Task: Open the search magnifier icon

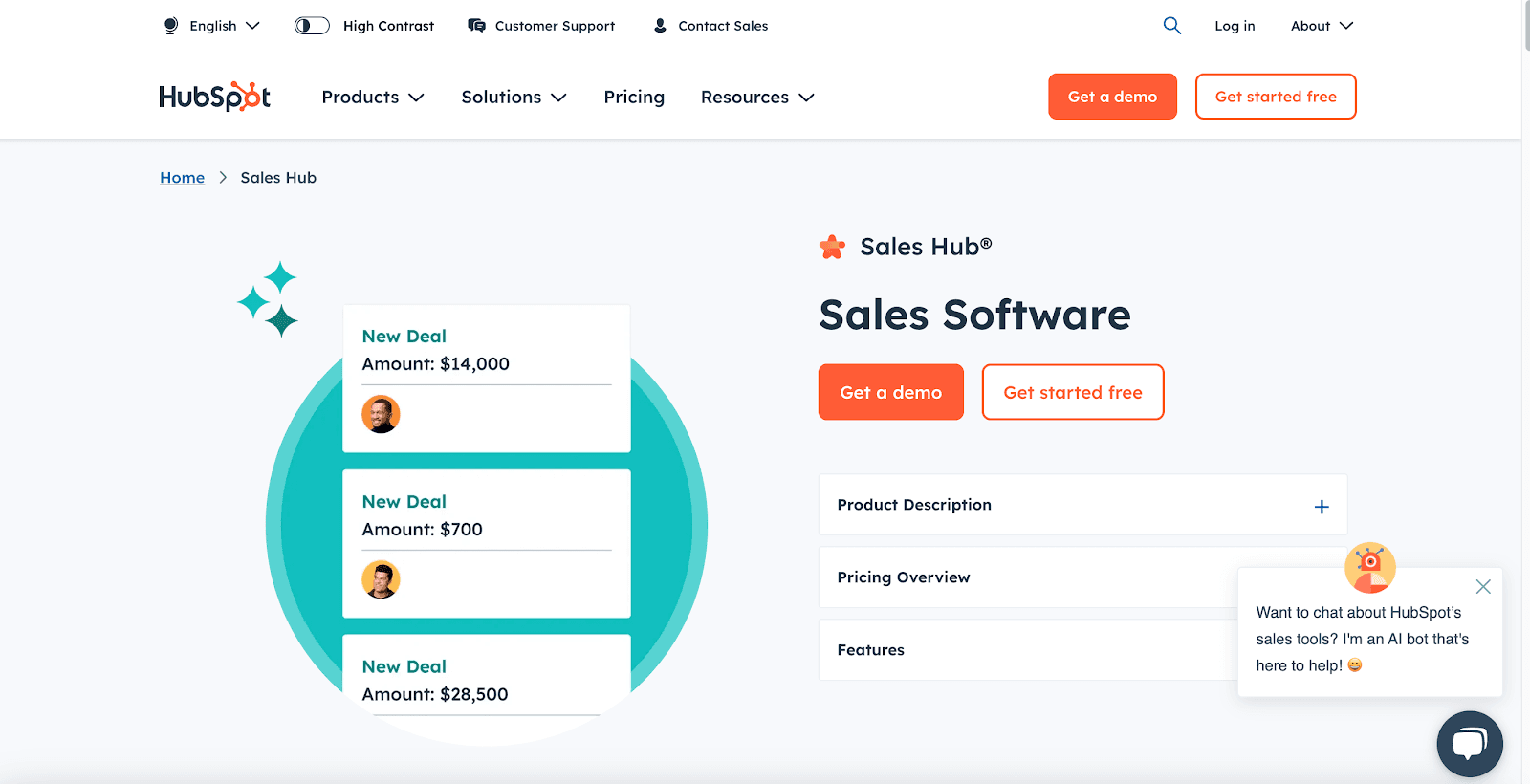Action: pos(1171,26)
